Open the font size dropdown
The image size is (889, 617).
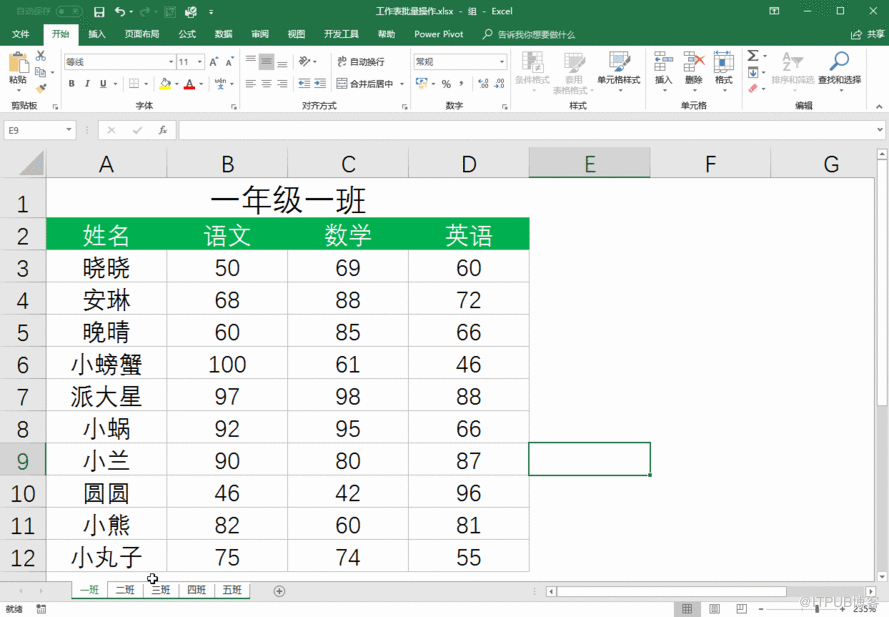tap(200, 62)
